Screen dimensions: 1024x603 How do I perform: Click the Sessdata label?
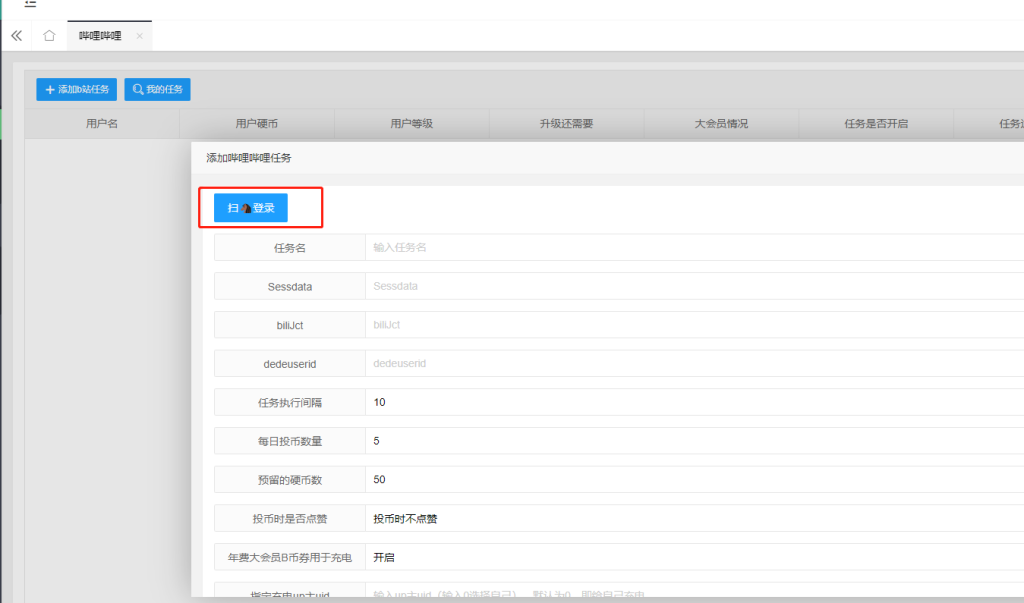click(290, 286)
